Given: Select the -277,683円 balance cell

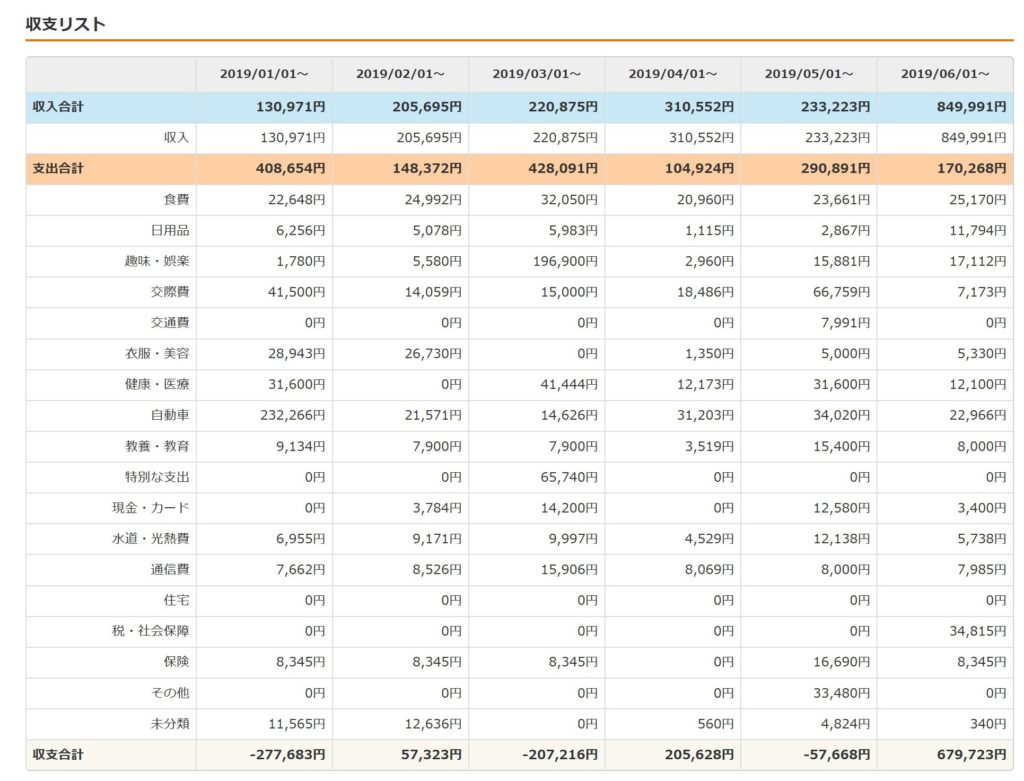Looking at the screenshot, I should pos(287,755).
